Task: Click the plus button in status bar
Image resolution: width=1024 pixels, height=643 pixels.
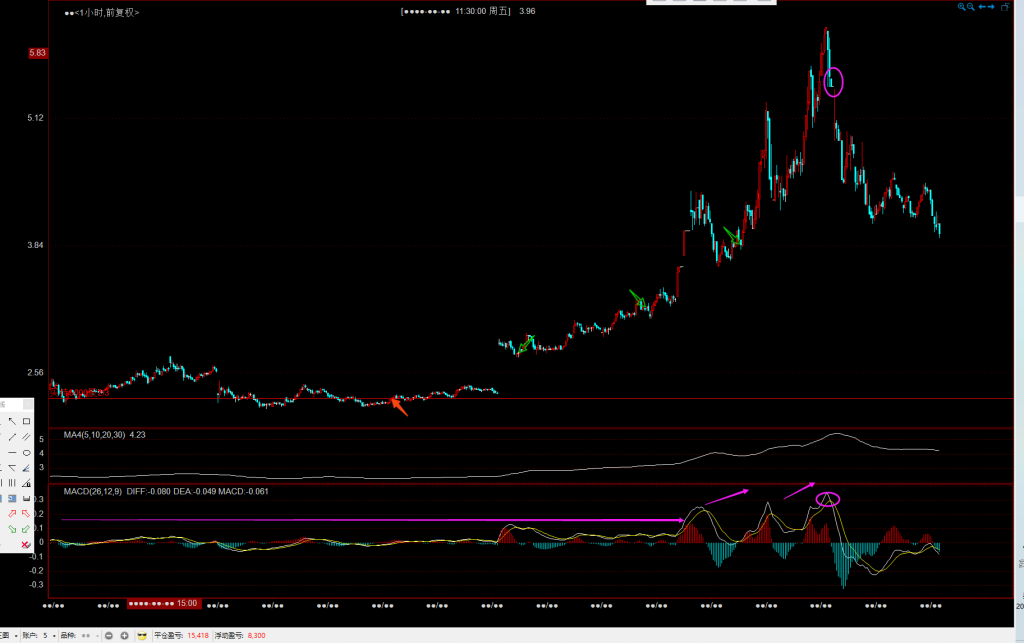Action: click(x=124, y=635)
